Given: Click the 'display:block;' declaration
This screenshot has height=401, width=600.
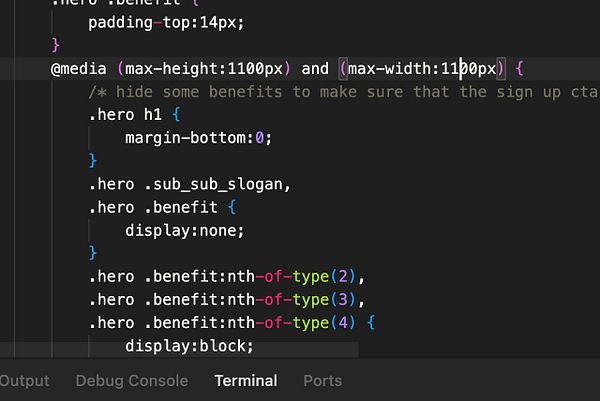Looking at the screenshot, I should tap(189, 346).
